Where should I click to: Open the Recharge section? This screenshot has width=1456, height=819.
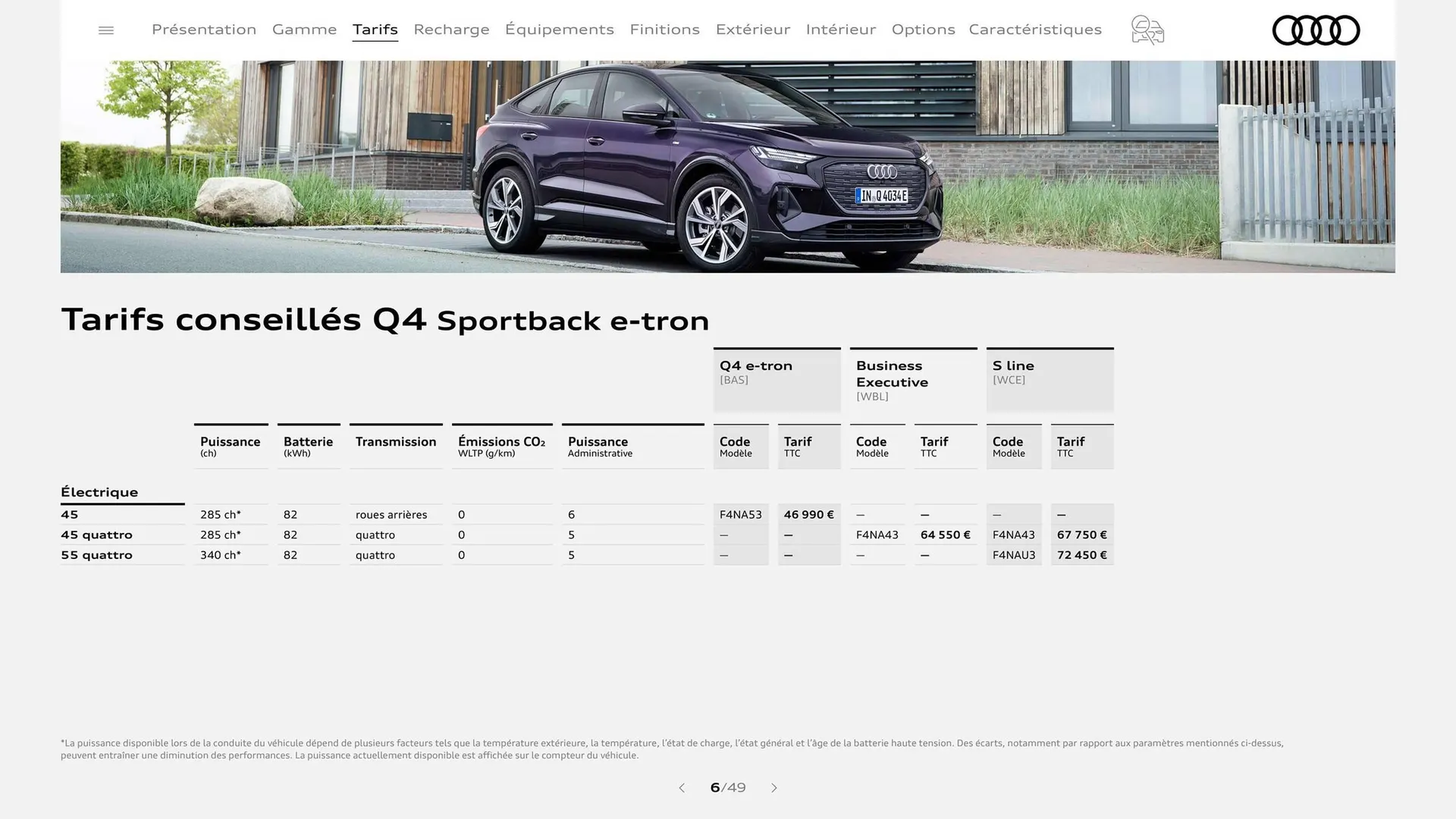[451, 30]
